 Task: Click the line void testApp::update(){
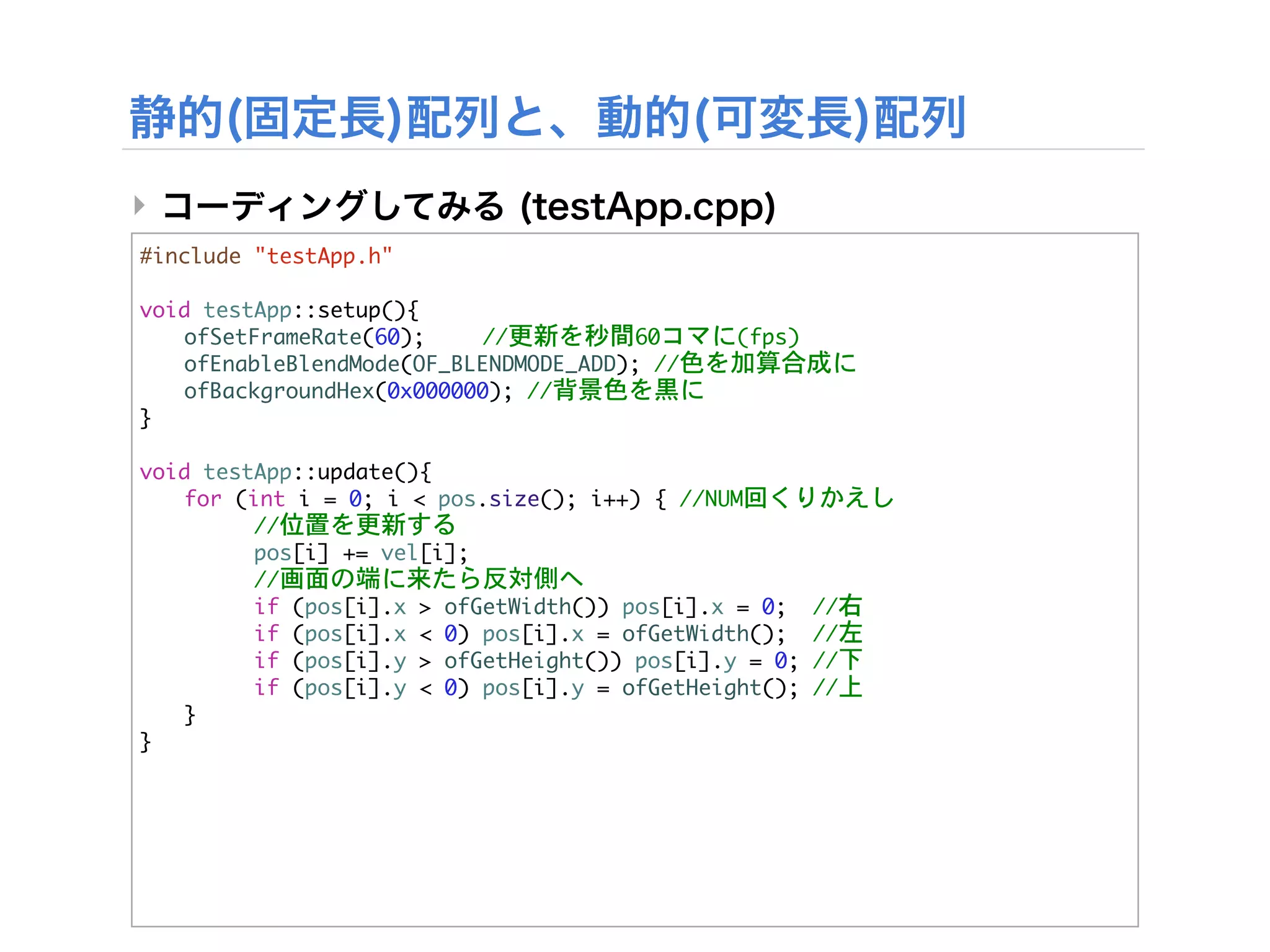pyautogui.click(x=286, y=472)
